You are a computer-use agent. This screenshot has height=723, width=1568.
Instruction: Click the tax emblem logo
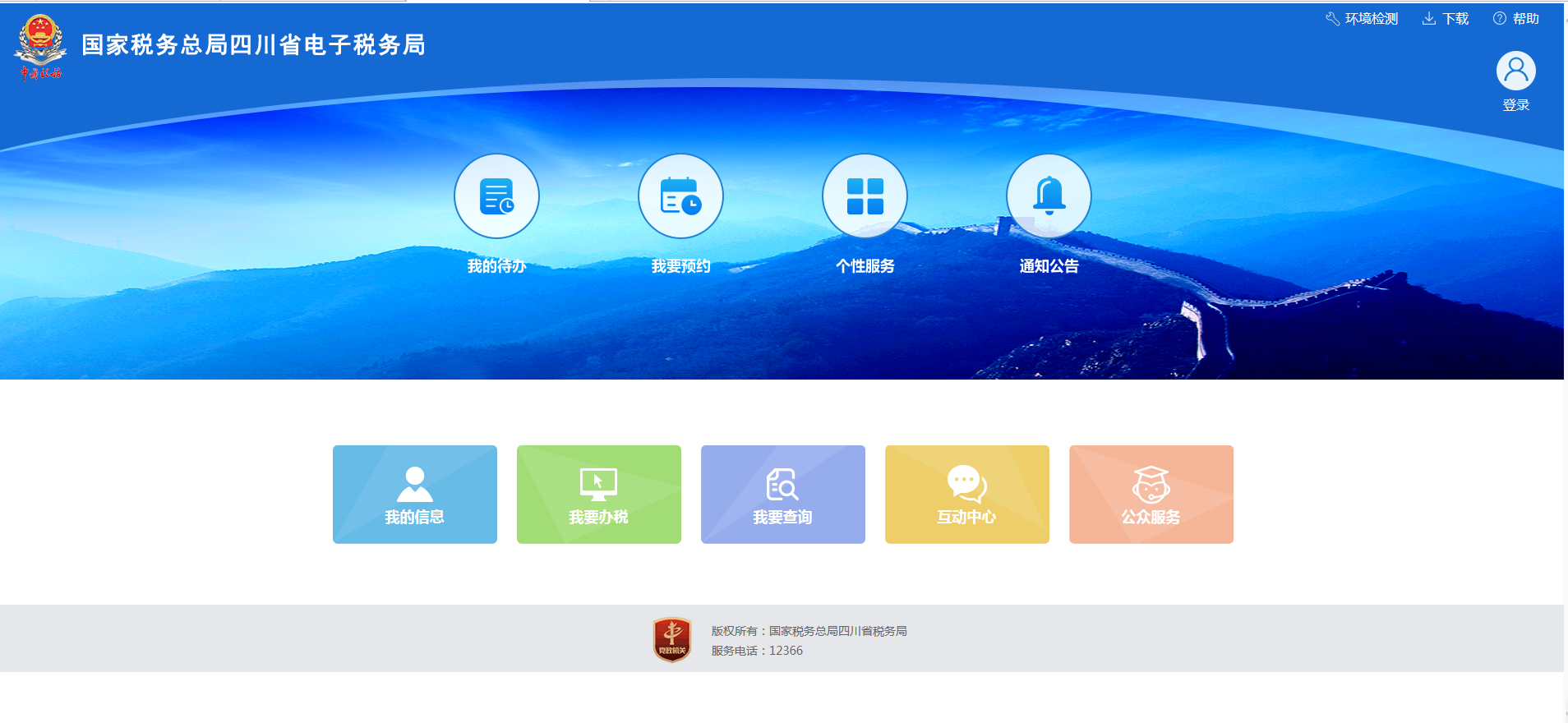pos(40,47)
